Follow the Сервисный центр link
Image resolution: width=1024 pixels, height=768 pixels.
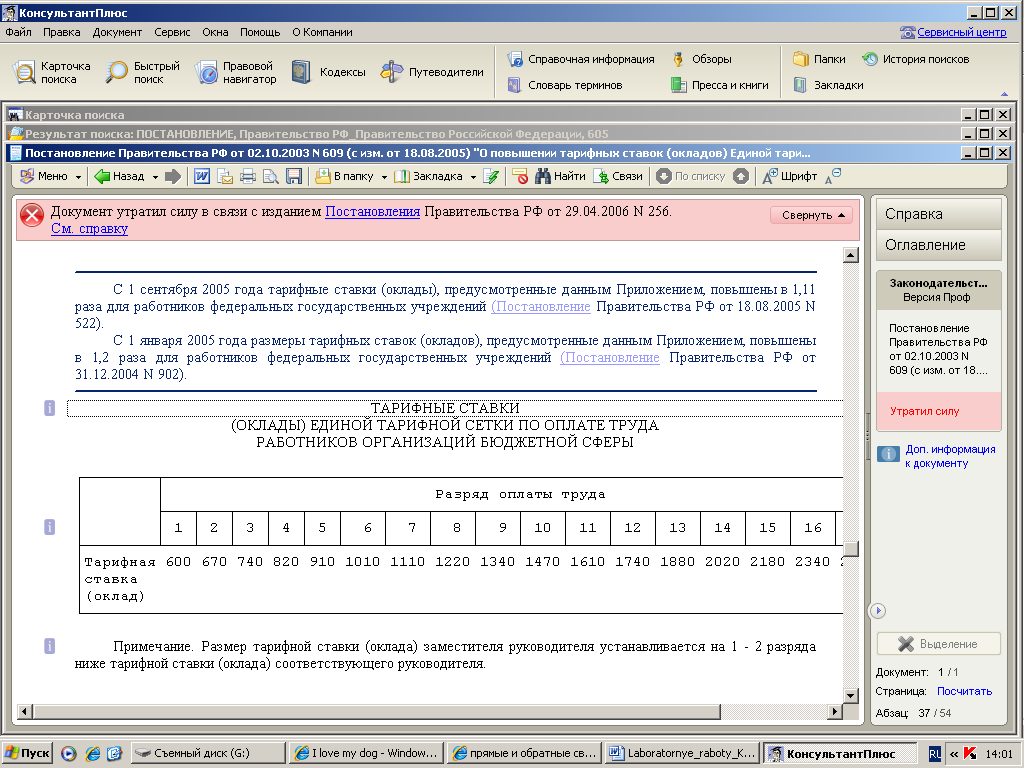(x=961, y=32)
